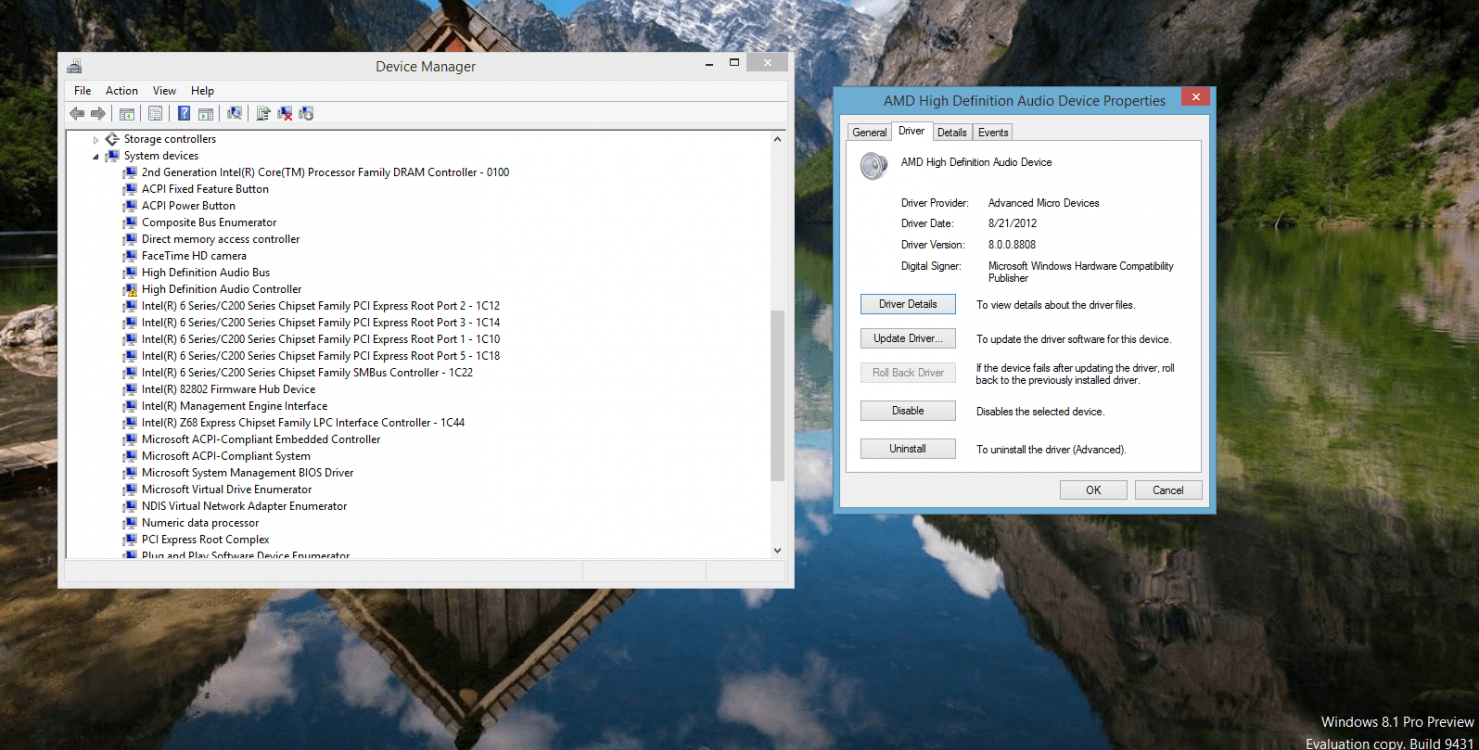Click the blue Help question mark icon
Screen dimensions: 1479x750
184,114
